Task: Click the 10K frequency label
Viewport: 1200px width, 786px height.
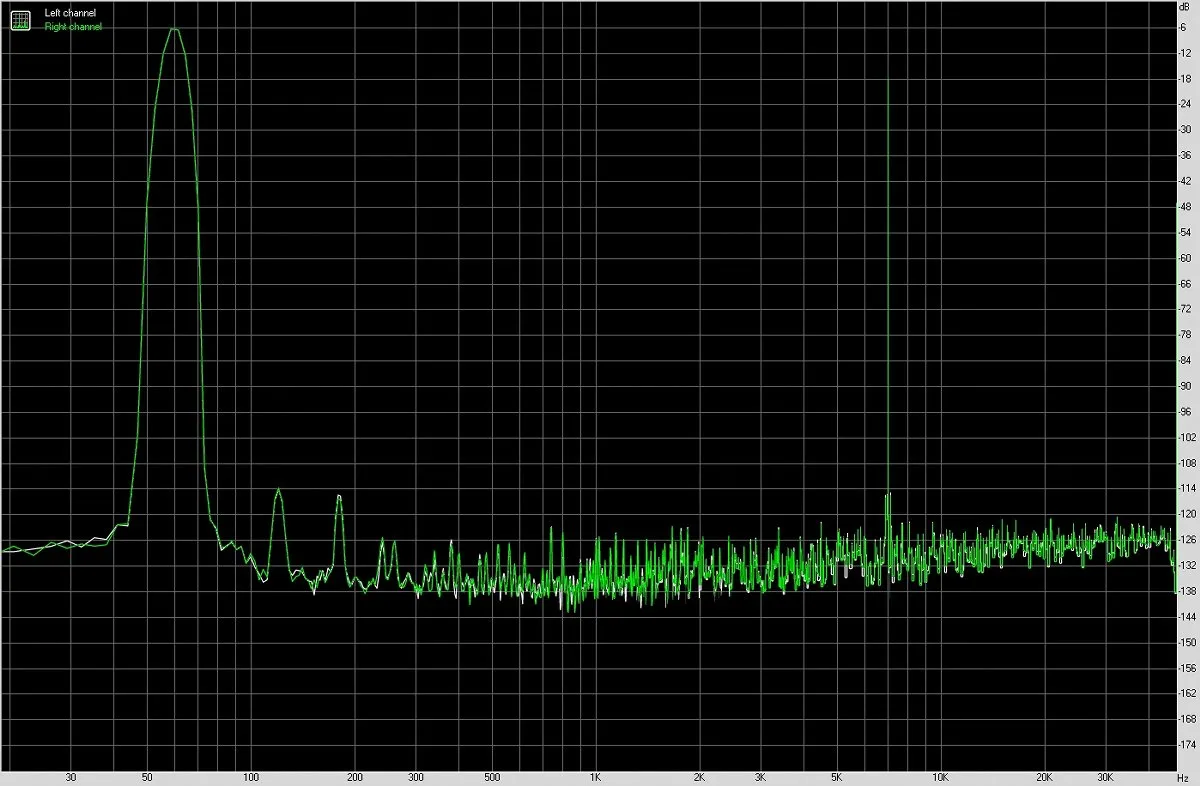Action: pyautogui.click(x=940, y=777)
